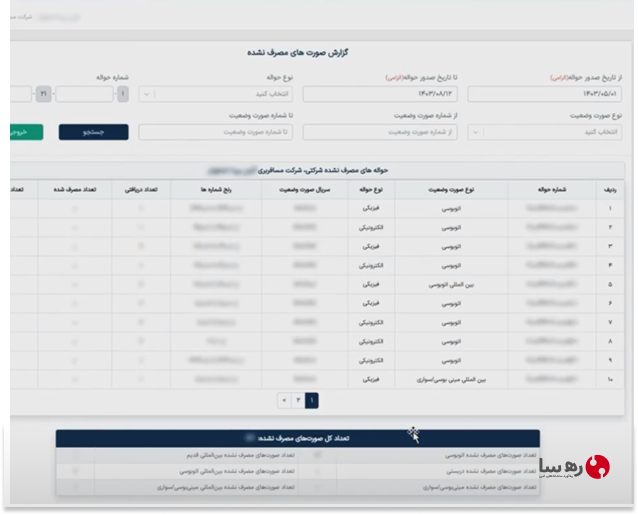Select 'الکترونیکی' in table row 8
This screenshot has height=515, width=638.
click(371, 342)
